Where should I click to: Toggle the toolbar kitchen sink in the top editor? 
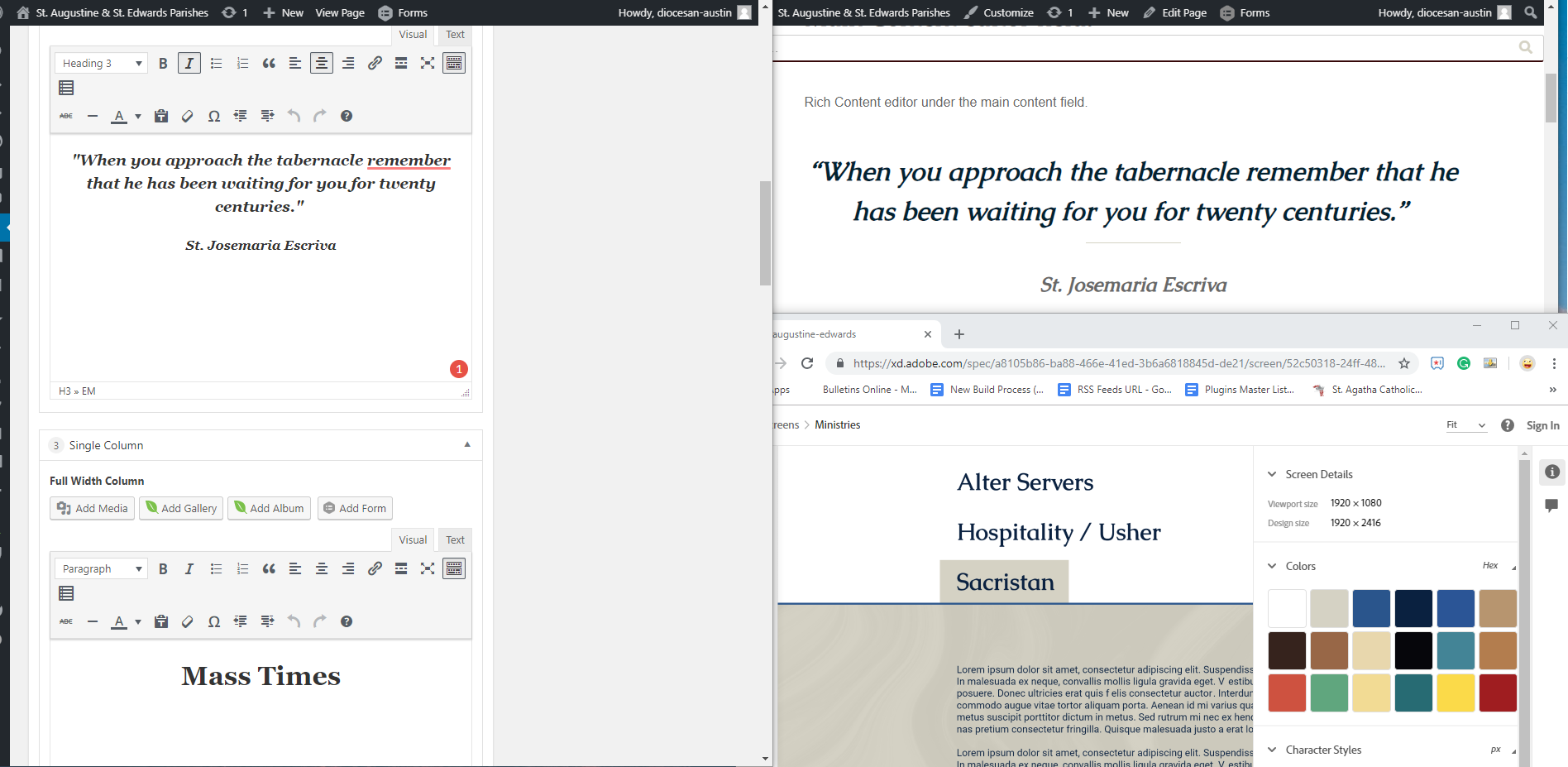(454, 64)
